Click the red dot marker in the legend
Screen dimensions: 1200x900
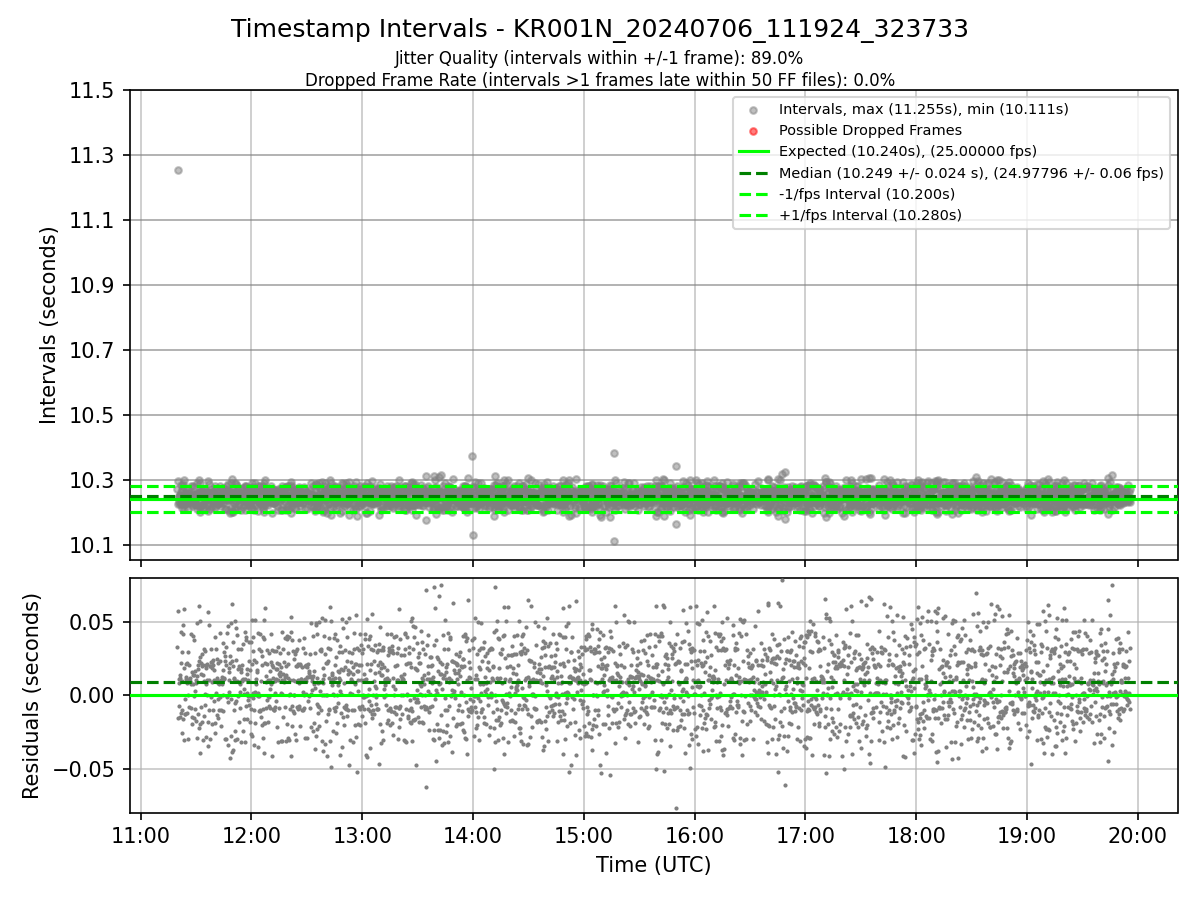click(754, 131)
